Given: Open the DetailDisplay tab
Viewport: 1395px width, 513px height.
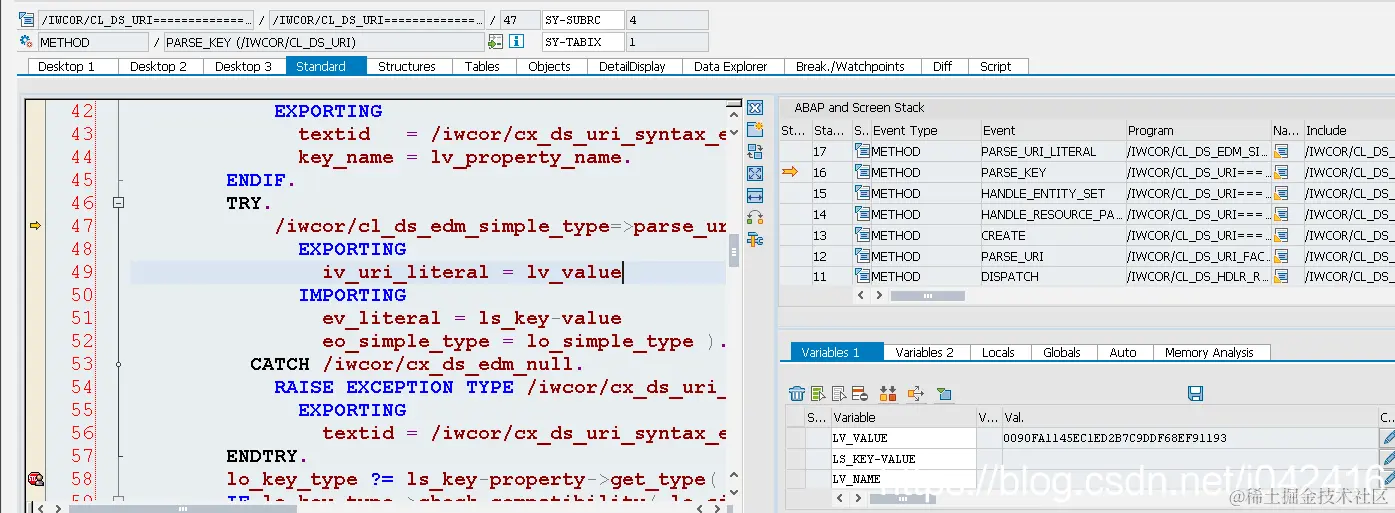Looking at the screenshot, I should pos(633,67).
